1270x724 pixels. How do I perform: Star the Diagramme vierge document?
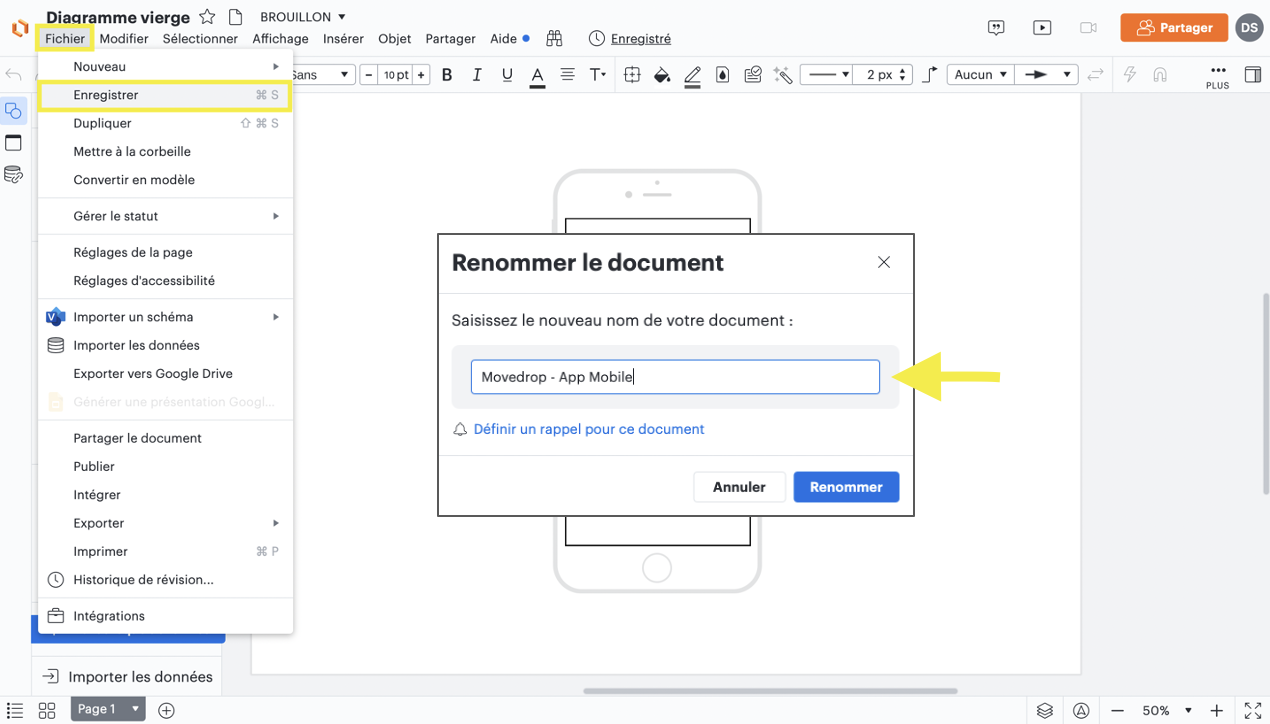(207, 17)
